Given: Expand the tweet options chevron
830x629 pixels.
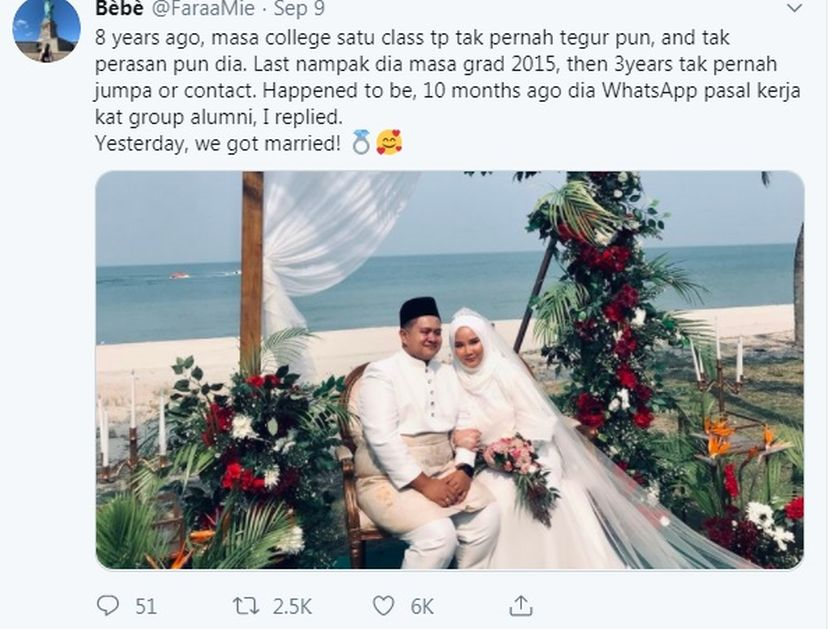Looking at the screenshot, I should click(x=794, y=9).
